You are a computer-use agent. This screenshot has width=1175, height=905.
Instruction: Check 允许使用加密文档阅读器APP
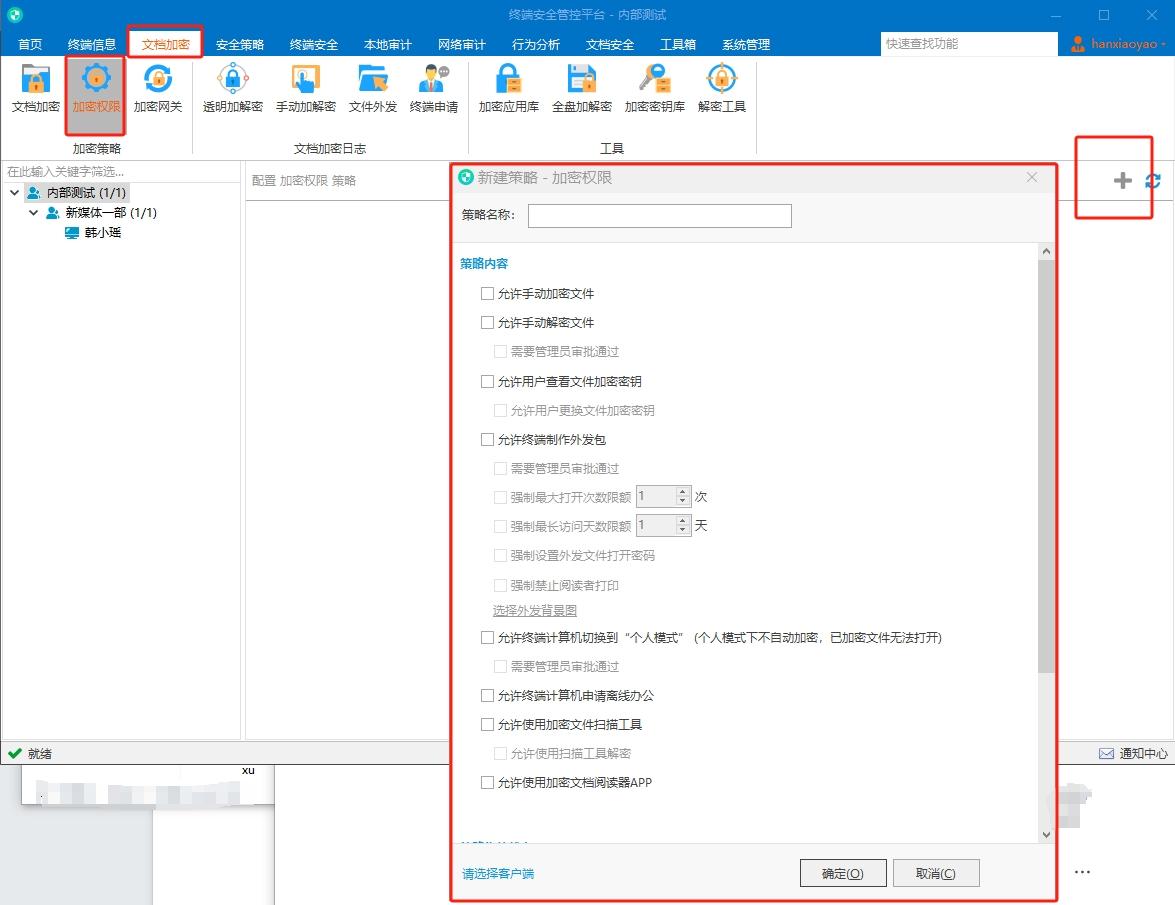point(487,782)
